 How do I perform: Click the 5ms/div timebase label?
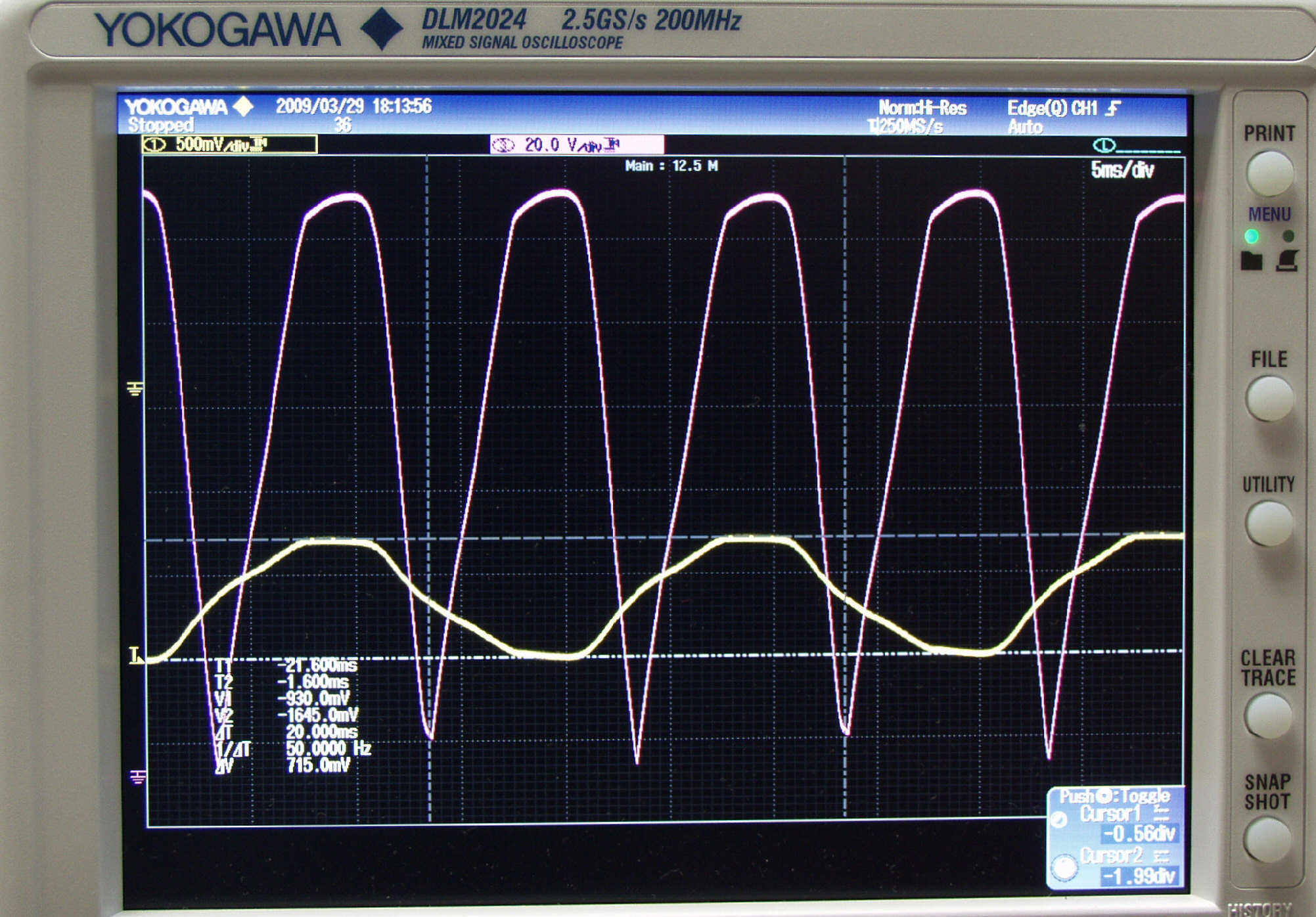[x=1122, y=171]
